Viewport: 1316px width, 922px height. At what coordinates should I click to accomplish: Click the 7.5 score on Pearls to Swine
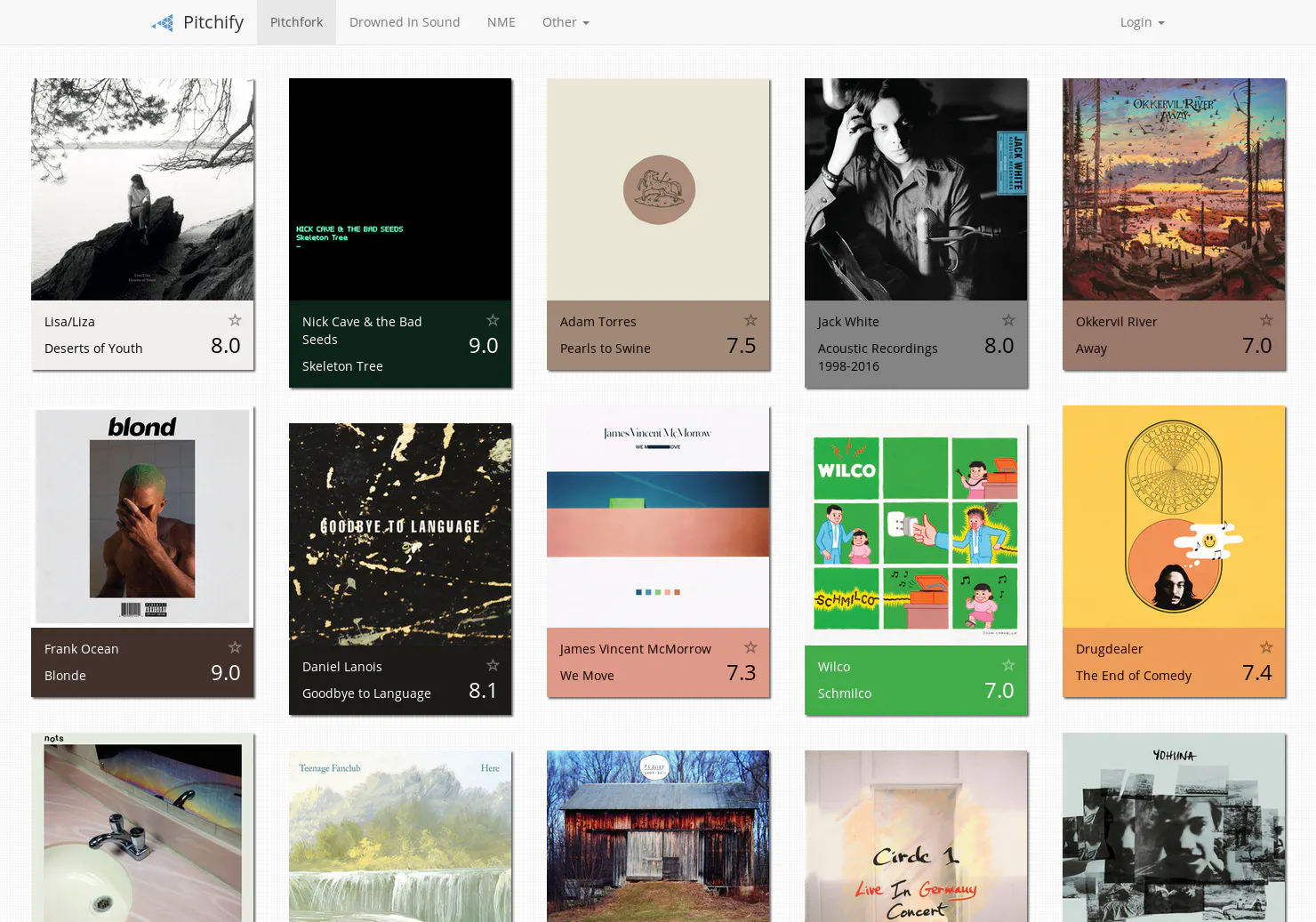(742, 346)
